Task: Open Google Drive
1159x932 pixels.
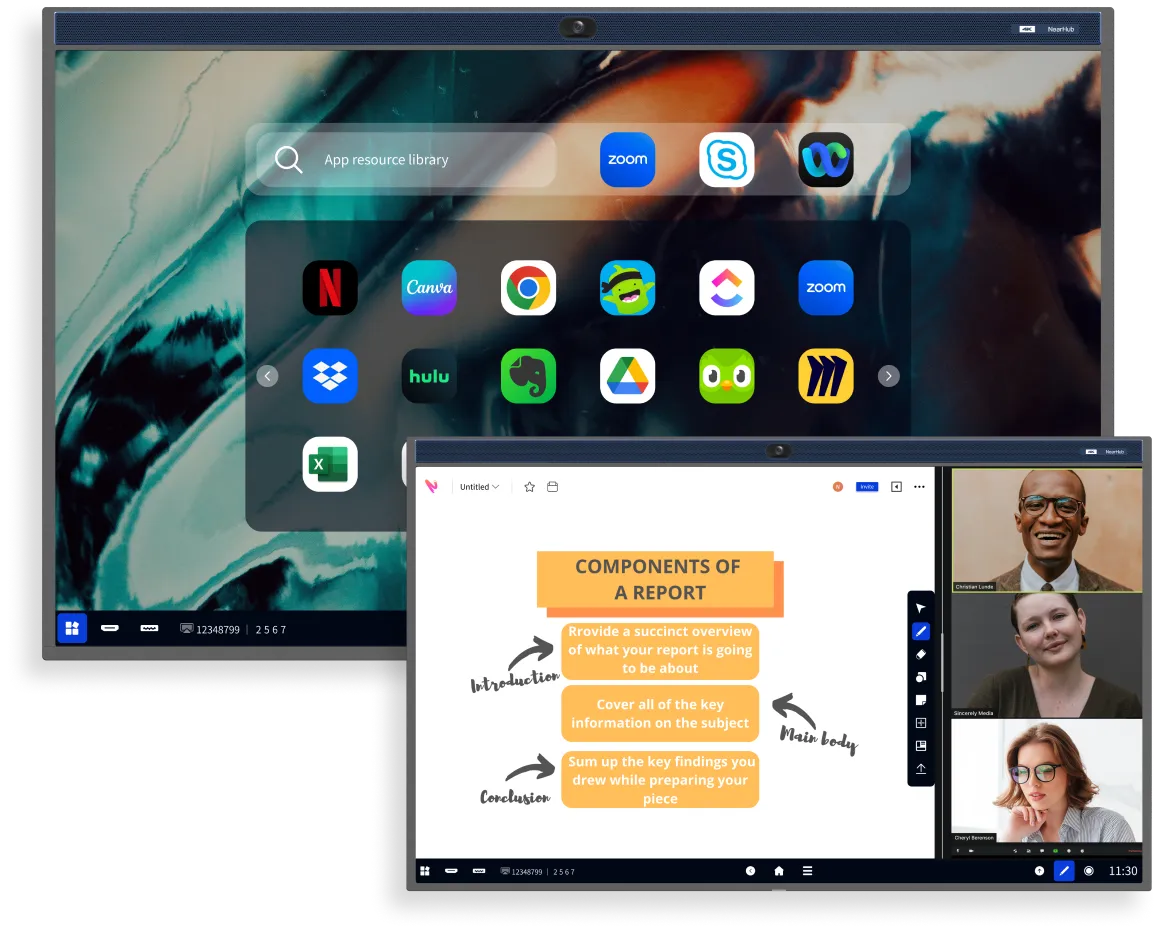Action: tap(627, 376)
